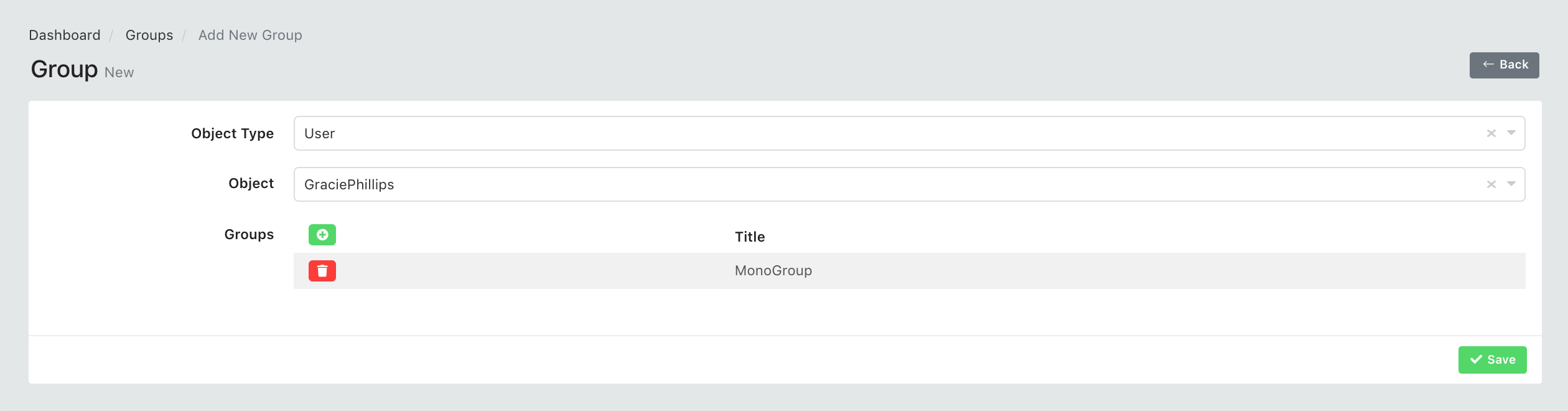Screen dimensions: 1568x411
Task: Click the Object Type field label
Action: pyautogui.click(x=232, y=133)
